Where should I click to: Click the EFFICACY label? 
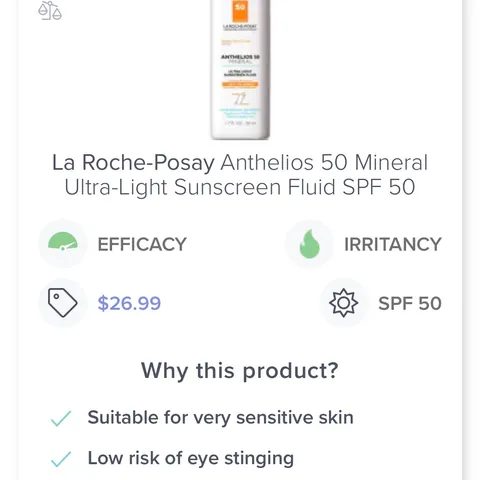(x=142, y=244)
